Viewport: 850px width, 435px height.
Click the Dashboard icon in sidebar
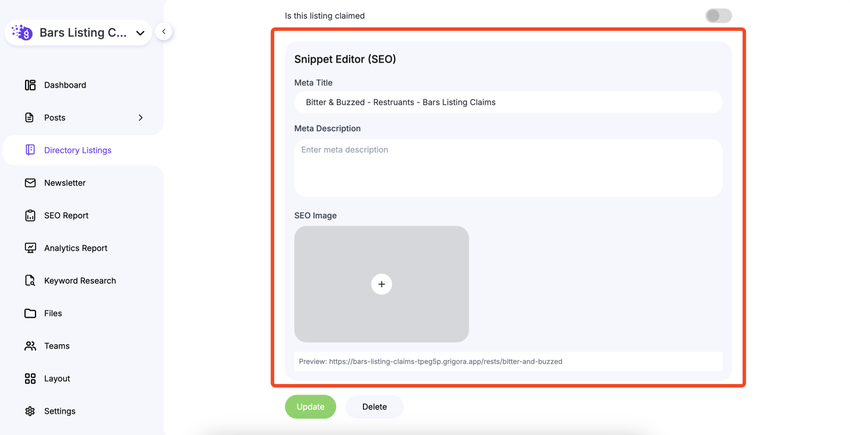click(x=30, y=85)
